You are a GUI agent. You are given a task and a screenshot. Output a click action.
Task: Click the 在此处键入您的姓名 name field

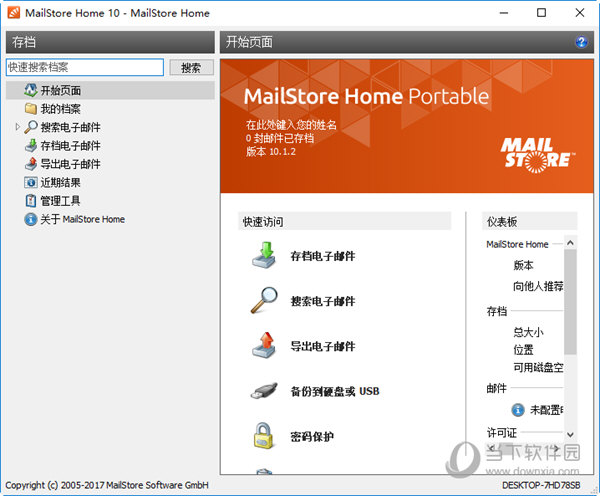tap(292, 125)
